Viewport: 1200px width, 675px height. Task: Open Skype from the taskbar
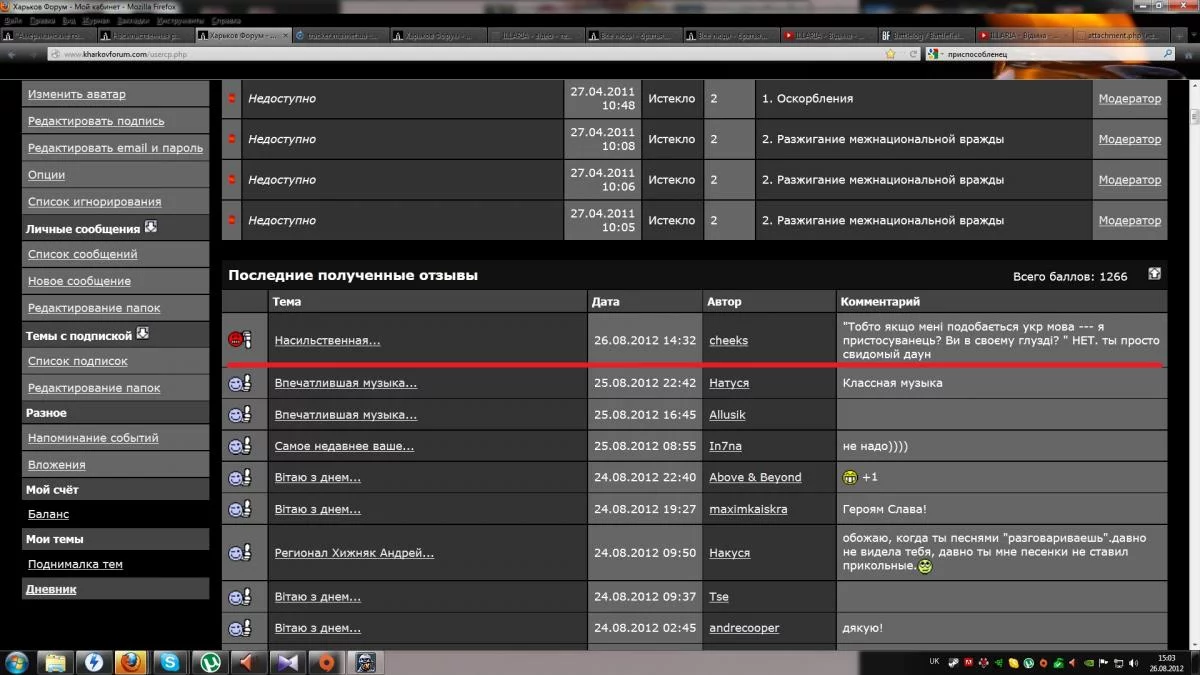click(x=170, y=662)
